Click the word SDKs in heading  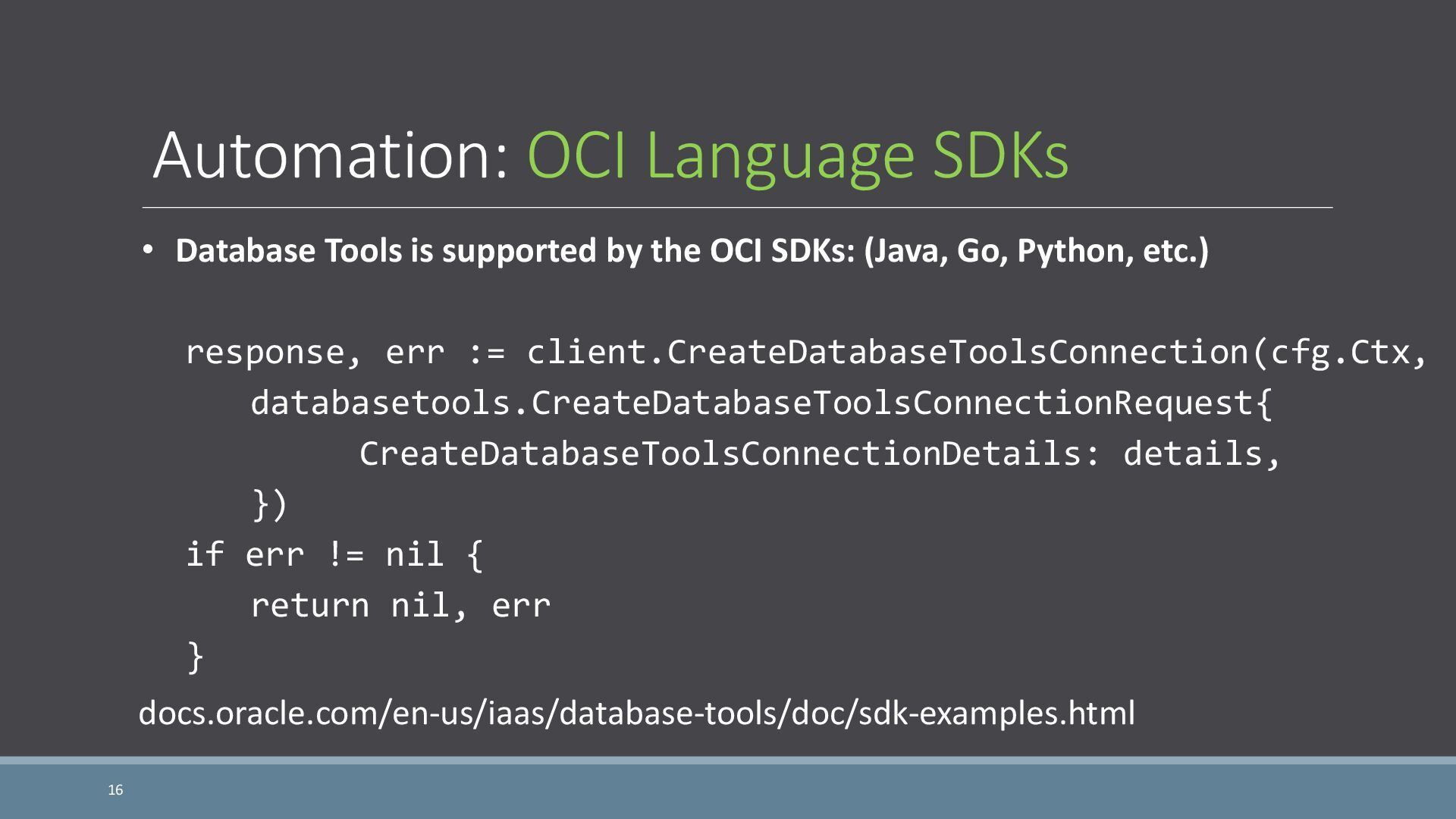[1001, 155]
